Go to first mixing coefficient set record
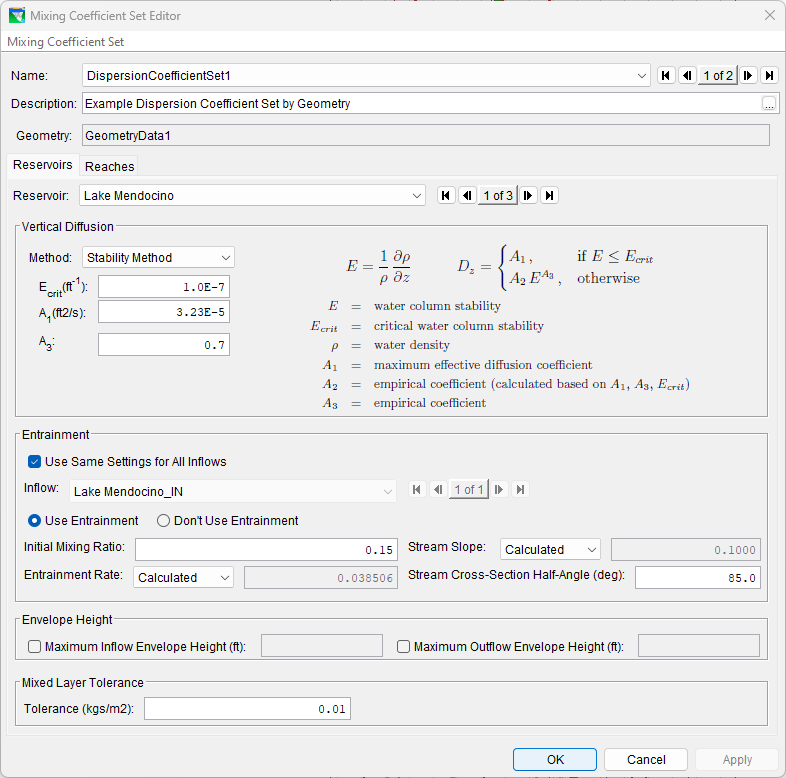 [x=667, y=75]
